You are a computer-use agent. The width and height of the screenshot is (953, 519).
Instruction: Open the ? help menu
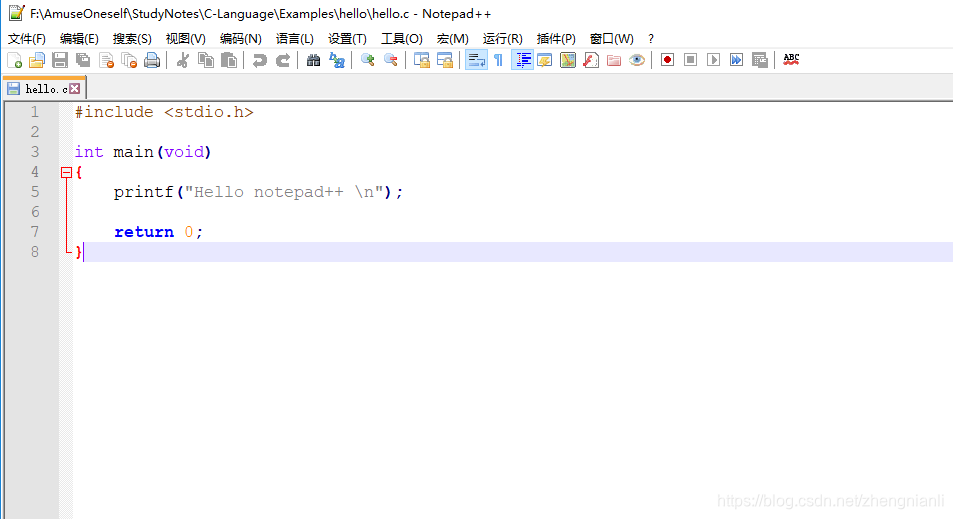(x=651, y=39)
